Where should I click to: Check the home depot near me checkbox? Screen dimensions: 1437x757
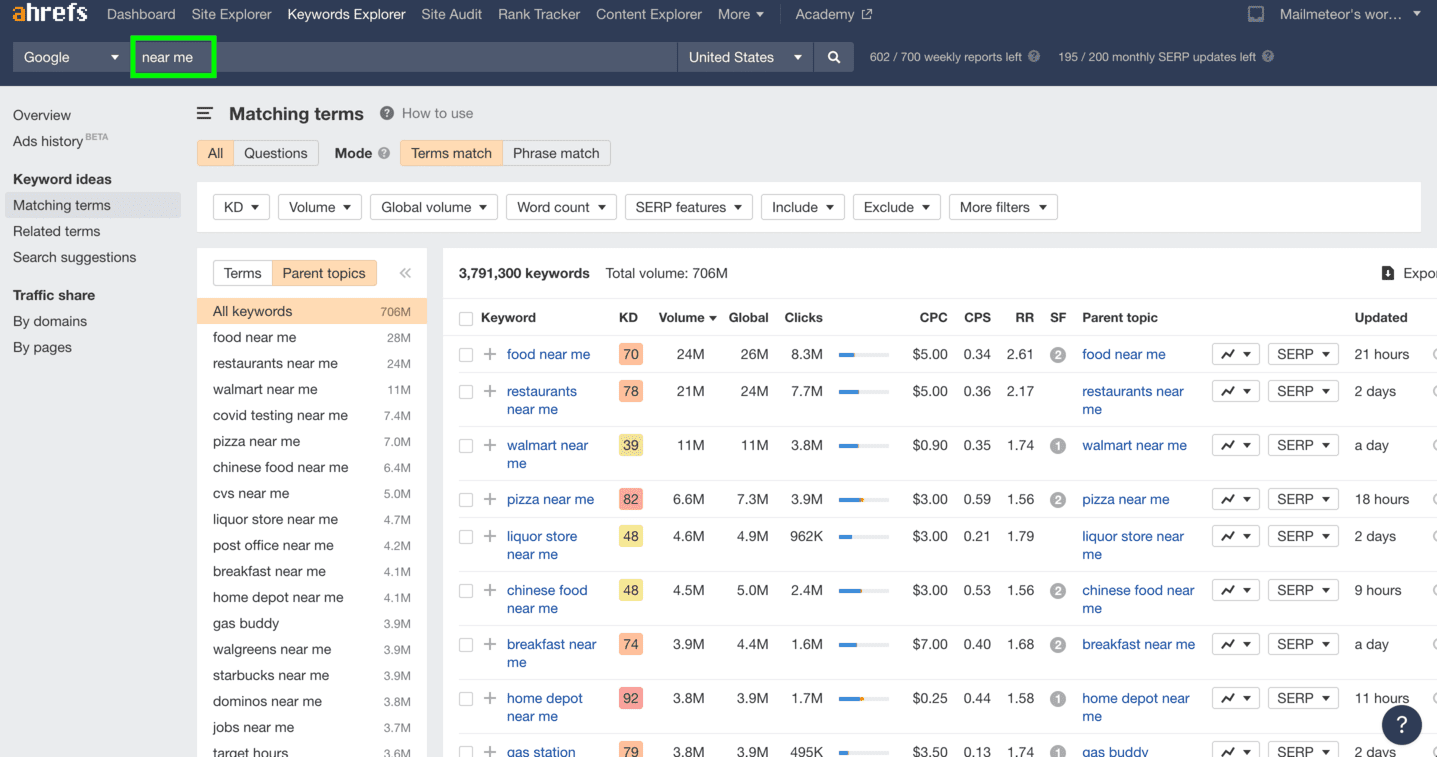click(x=465, y=698)
